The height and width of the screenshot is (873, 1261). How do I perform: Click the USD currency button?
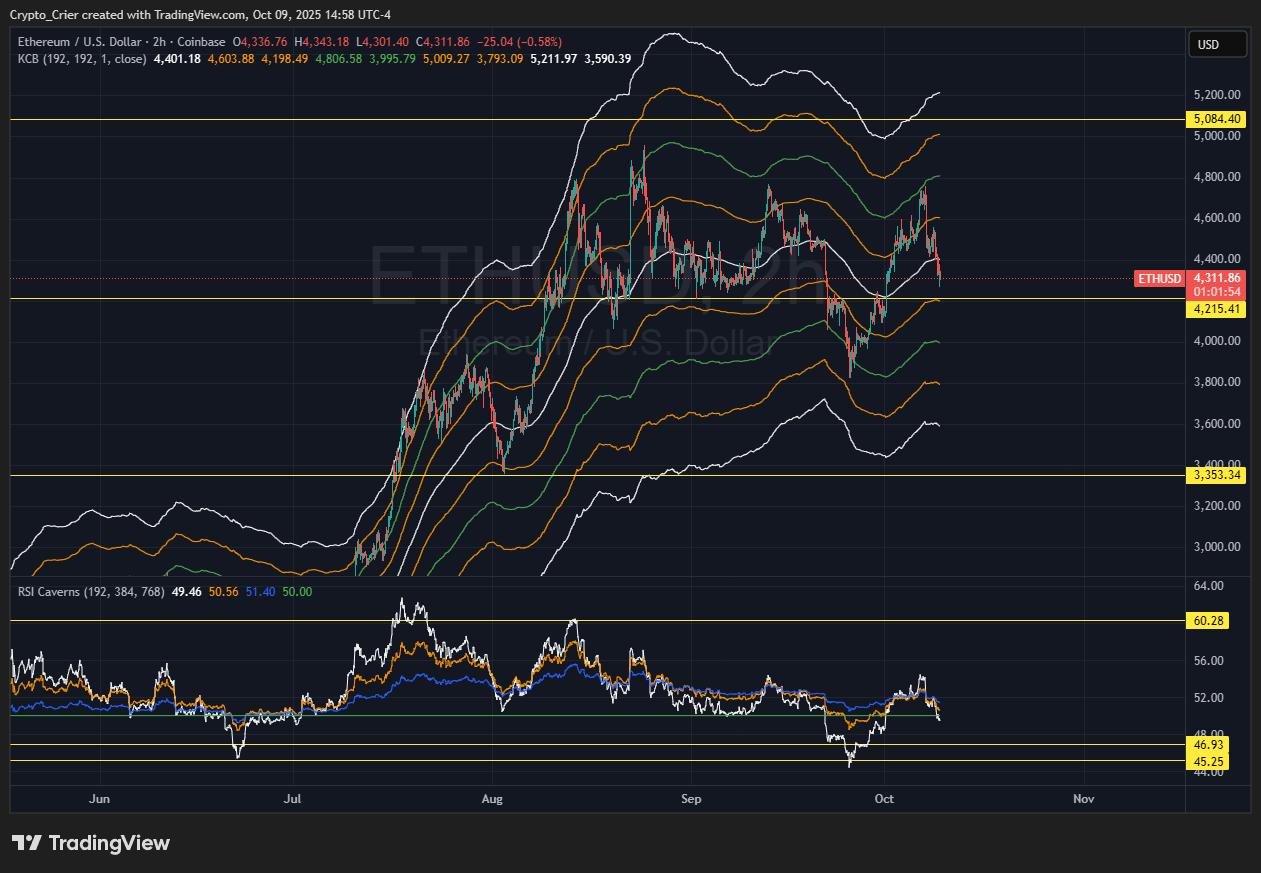pos(1217,44)
